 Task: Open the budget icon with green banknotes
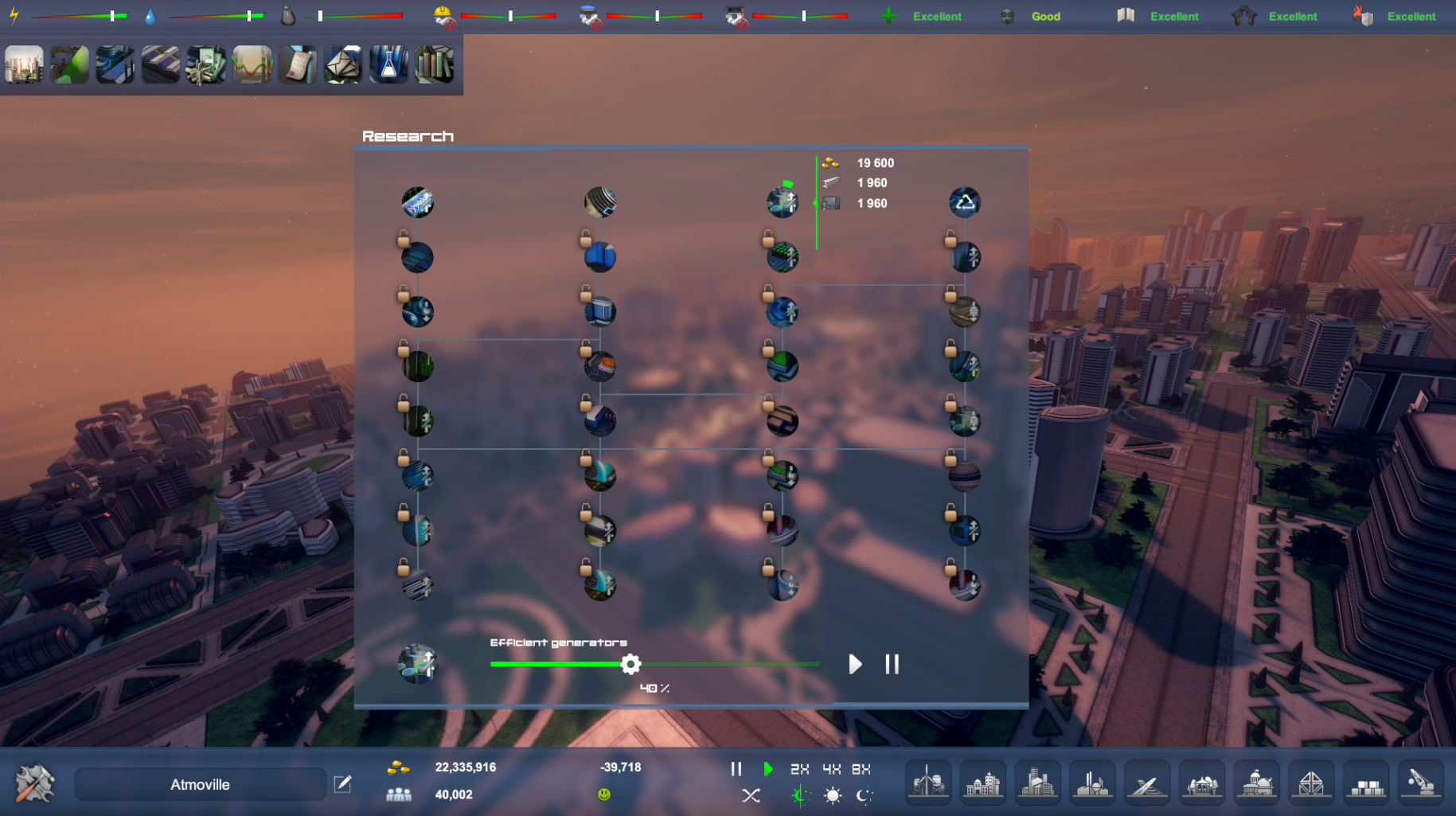pyautogui.click(x=206, y=64)
